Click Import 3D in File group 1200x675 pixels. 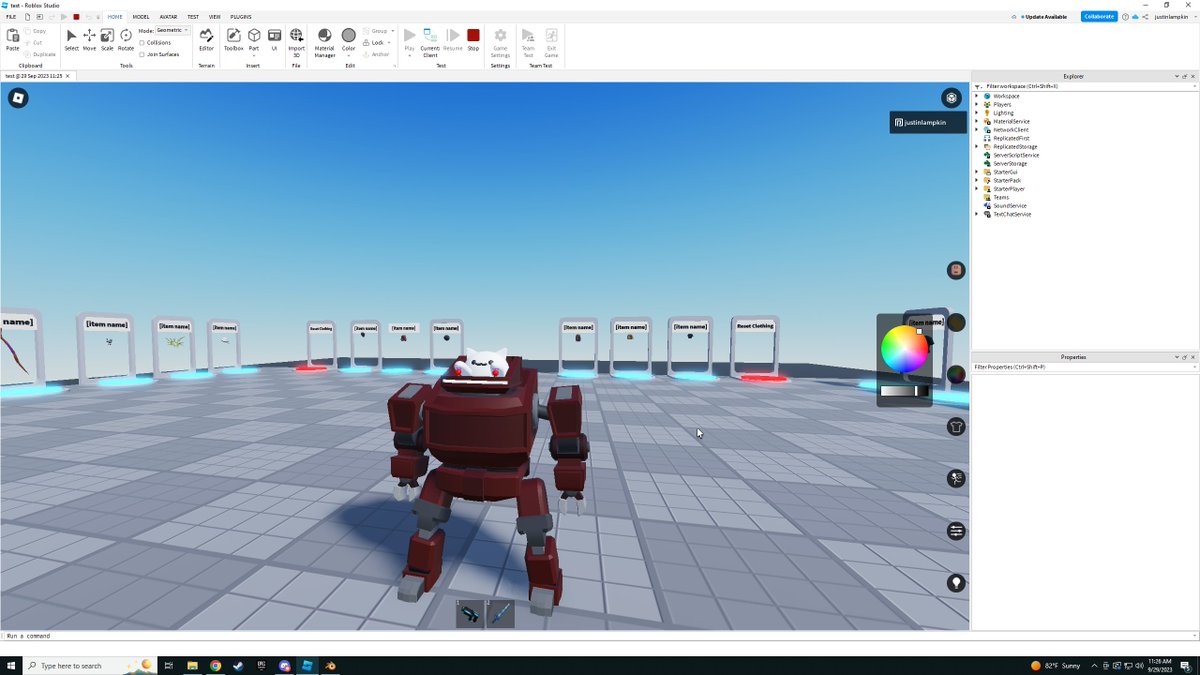coord(296,41)
